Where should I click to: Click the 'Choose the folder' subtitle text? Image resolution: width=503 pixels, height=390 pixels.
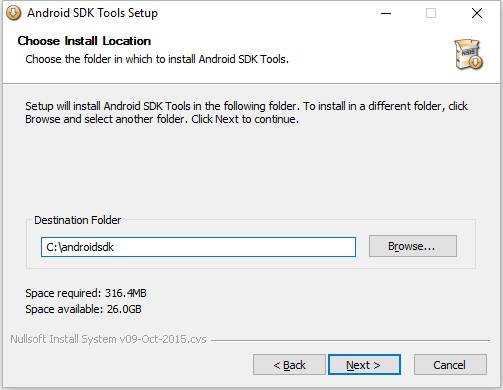click(x=157, y=59)
